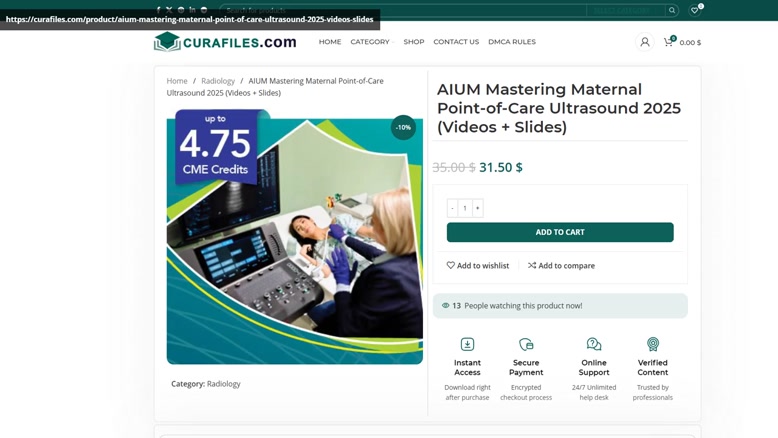The height and width of the screenshot is (438, 778).
Task: Open the user account icon
Action: 645,42
